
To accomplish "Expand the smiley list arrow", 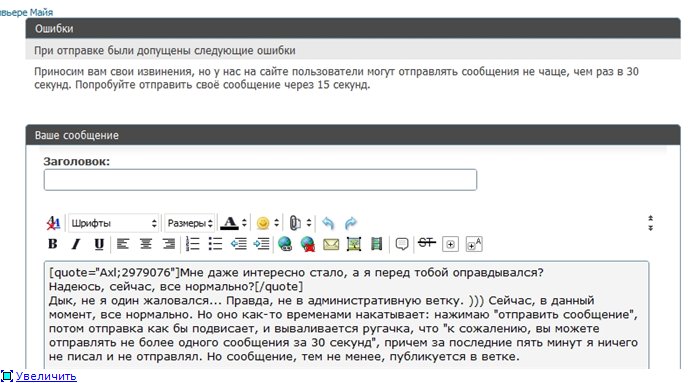I will (x=276, y=223).
